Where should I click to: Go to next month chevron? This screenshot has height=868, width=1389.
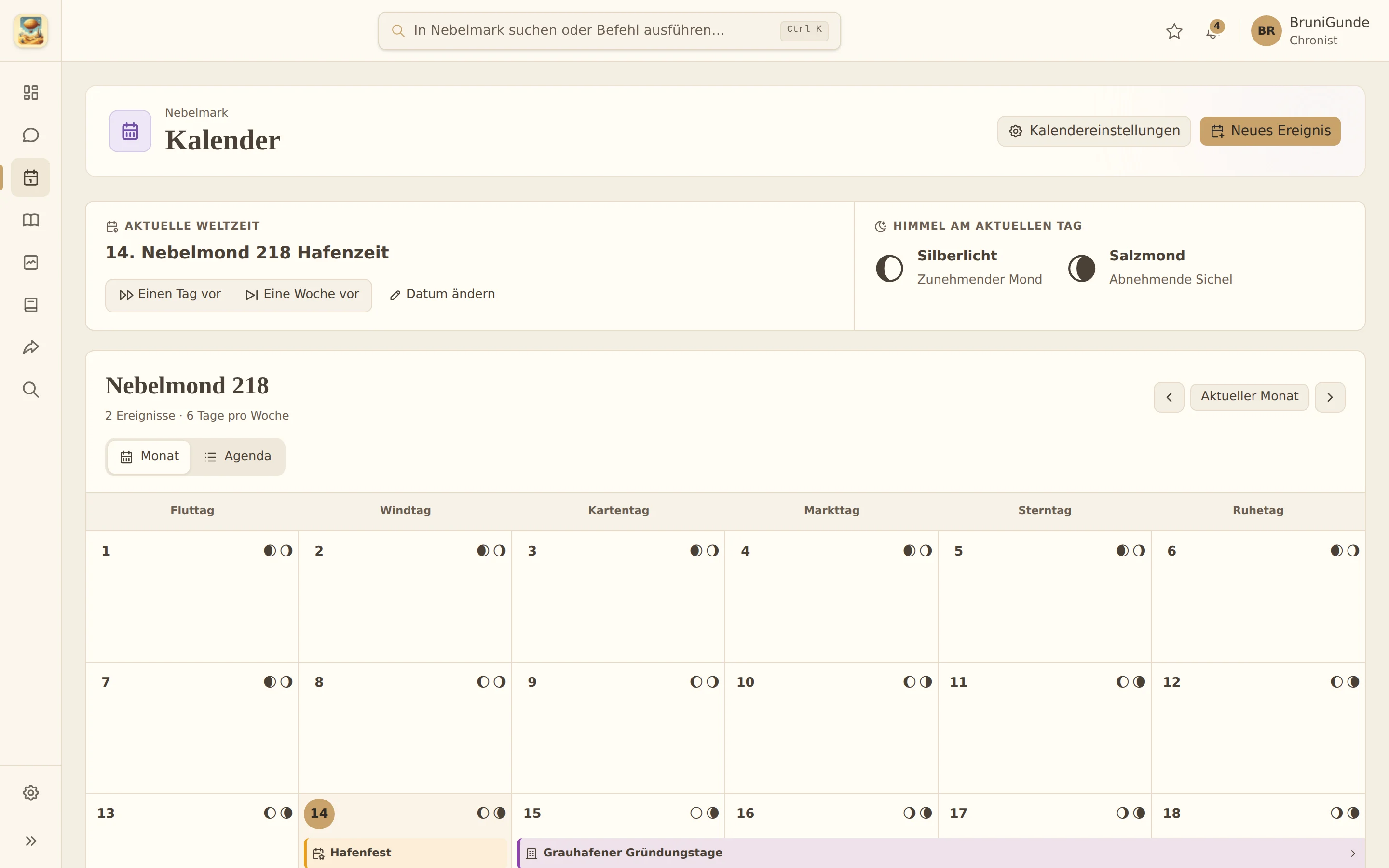(1330, 397)
